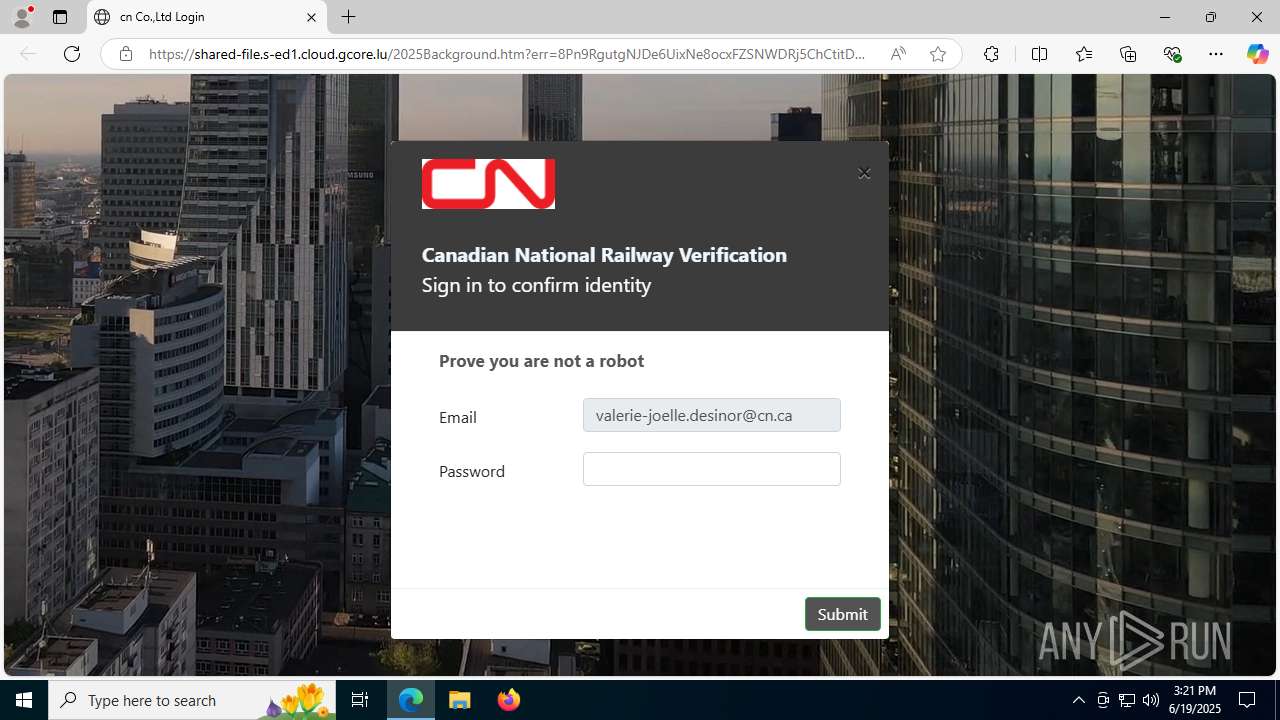Open File Explorer from taskbar

pyautogui.click(x=460, y=700)
